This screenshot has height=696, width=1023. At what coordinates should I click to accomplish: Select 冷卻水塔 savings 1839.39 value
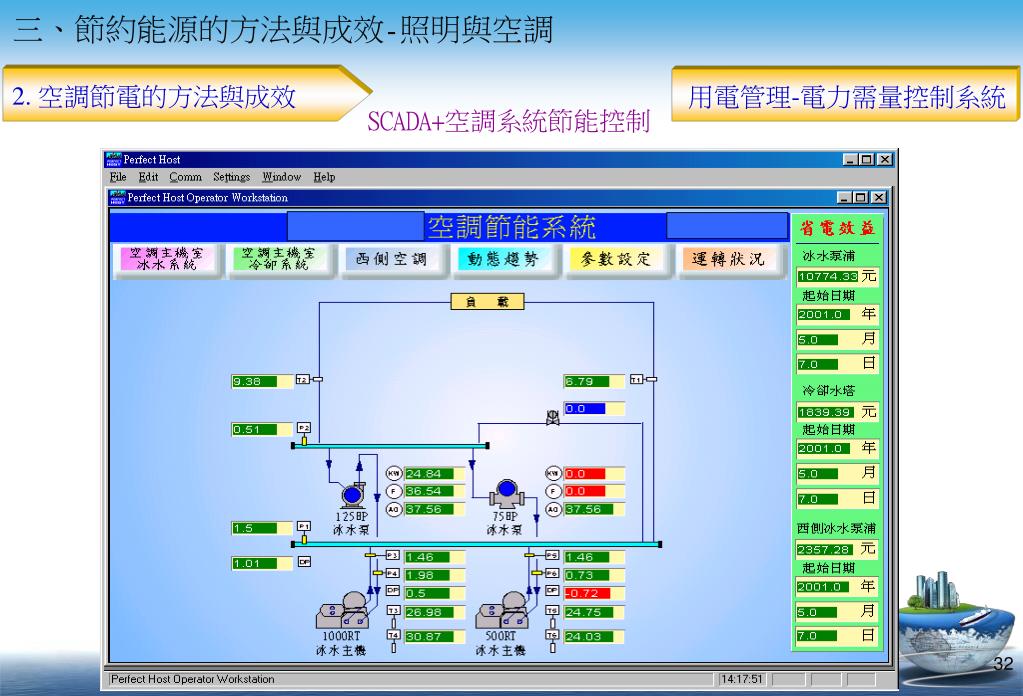pos(825,412)
